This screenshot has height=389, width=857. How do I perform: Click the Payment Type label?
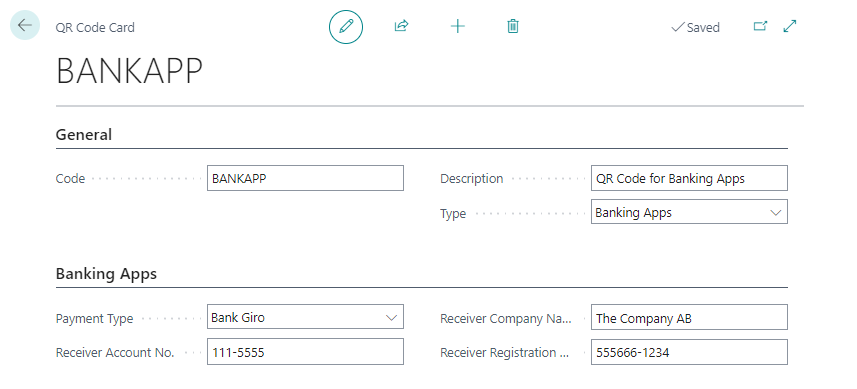95,319
